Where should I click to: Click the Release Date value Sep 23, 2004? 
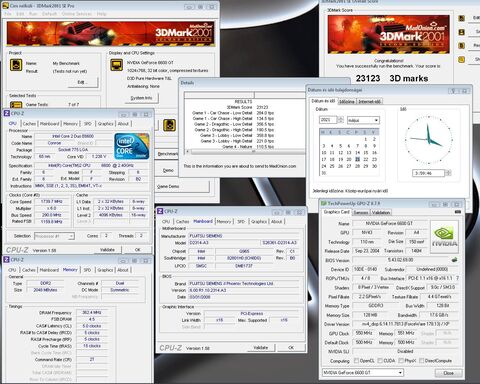point(367,251)
